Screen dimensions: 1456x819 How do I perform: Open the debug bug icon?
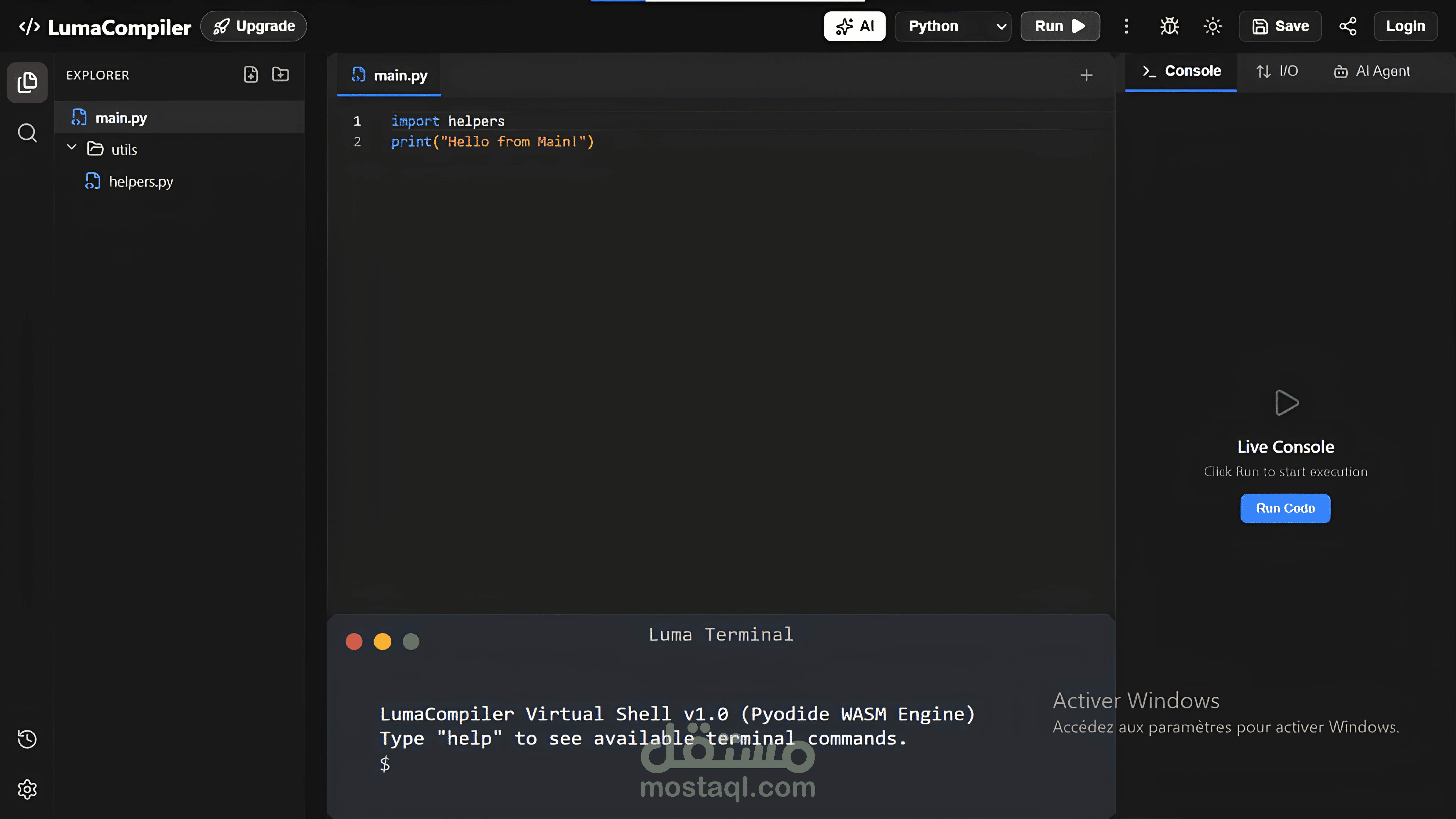(x=1169, y=26)
